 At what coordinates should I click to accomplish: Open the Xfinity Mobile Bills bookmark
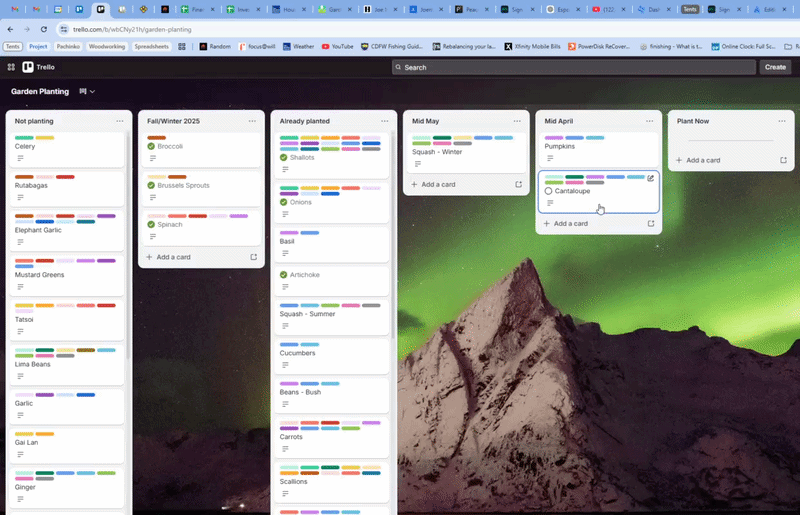[533, 46]
